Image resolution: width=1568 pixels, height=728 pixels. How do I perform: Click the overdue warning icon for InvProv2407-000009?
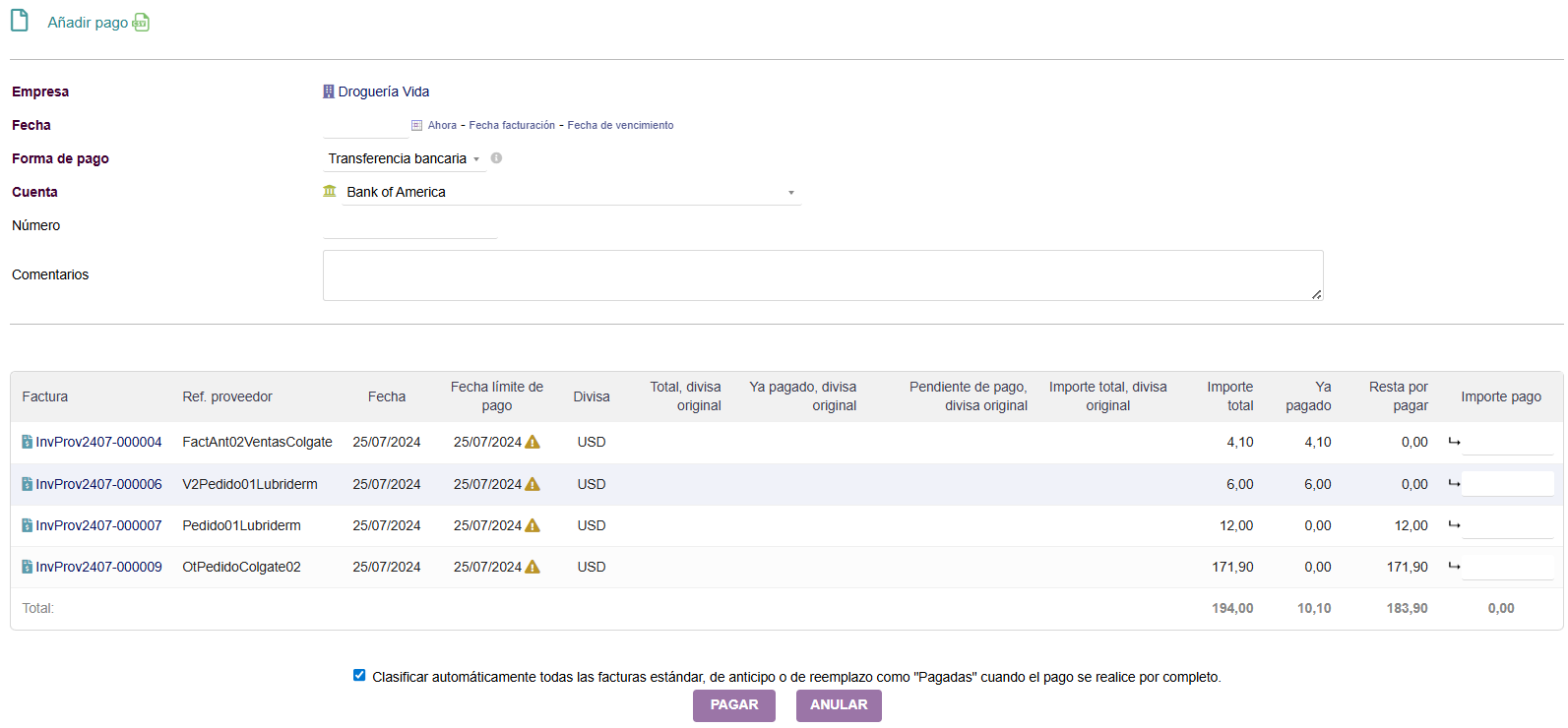click(533, 567)
